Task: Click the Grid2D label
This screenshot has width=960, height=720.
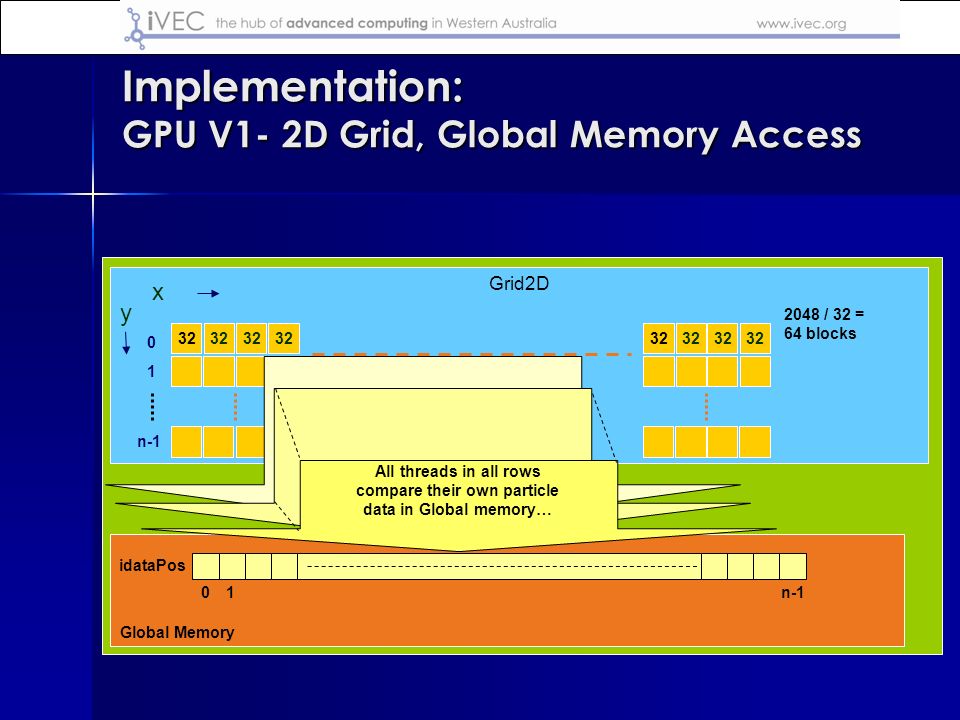Action: pyautogui.click(x=519, y=283)
